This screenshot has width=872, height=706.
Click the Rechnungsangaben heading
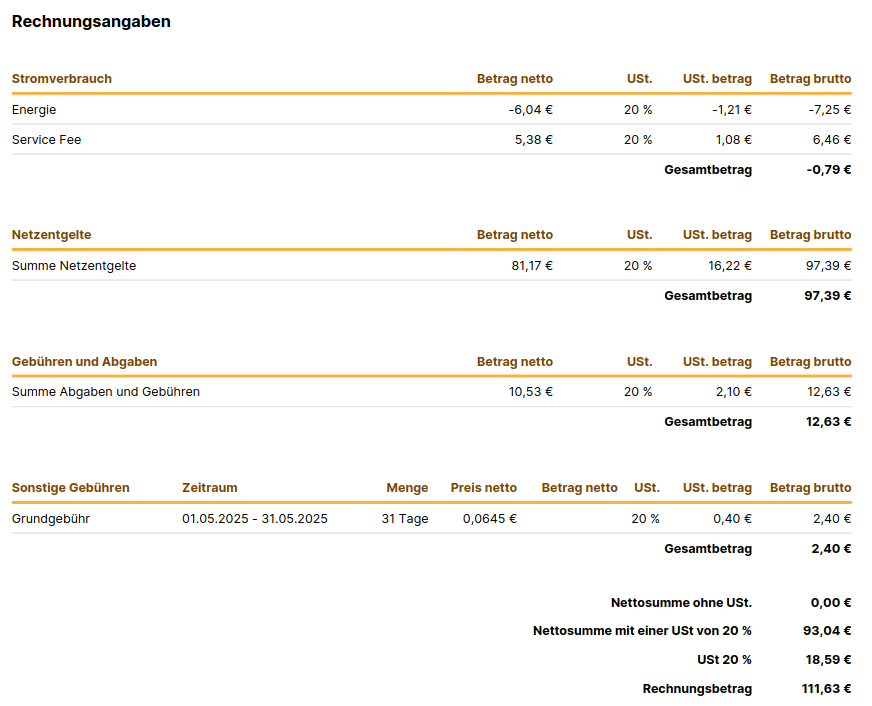pos(91,22)
